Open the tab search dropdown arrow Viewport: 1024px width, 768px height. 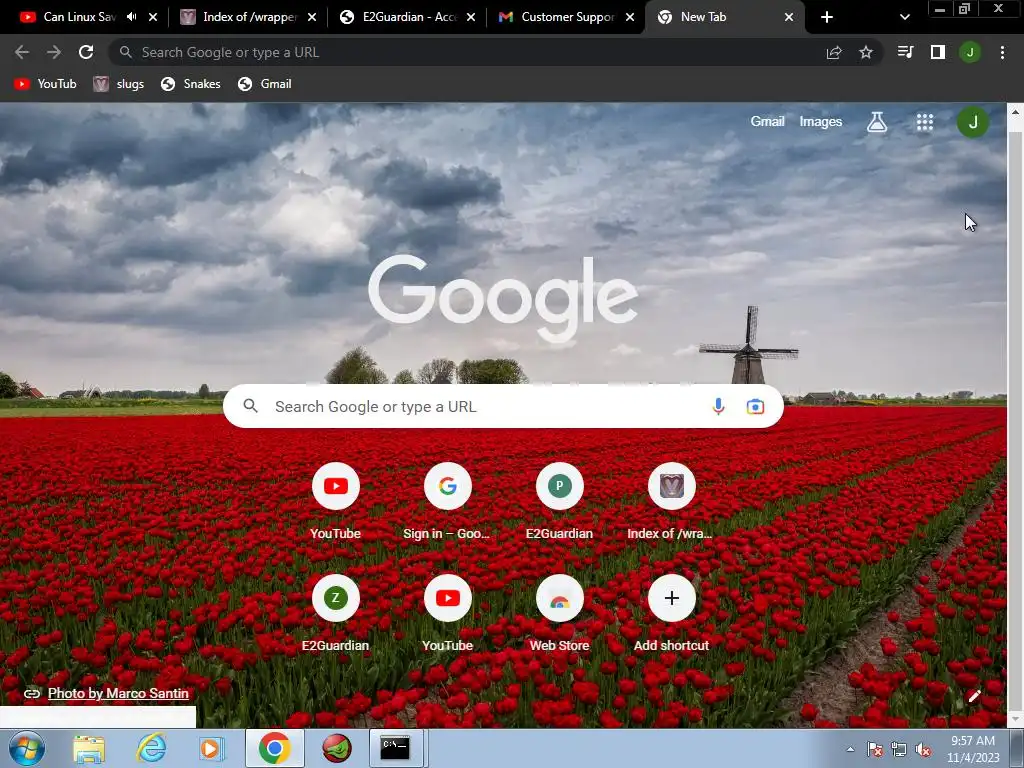pos(904,17)
